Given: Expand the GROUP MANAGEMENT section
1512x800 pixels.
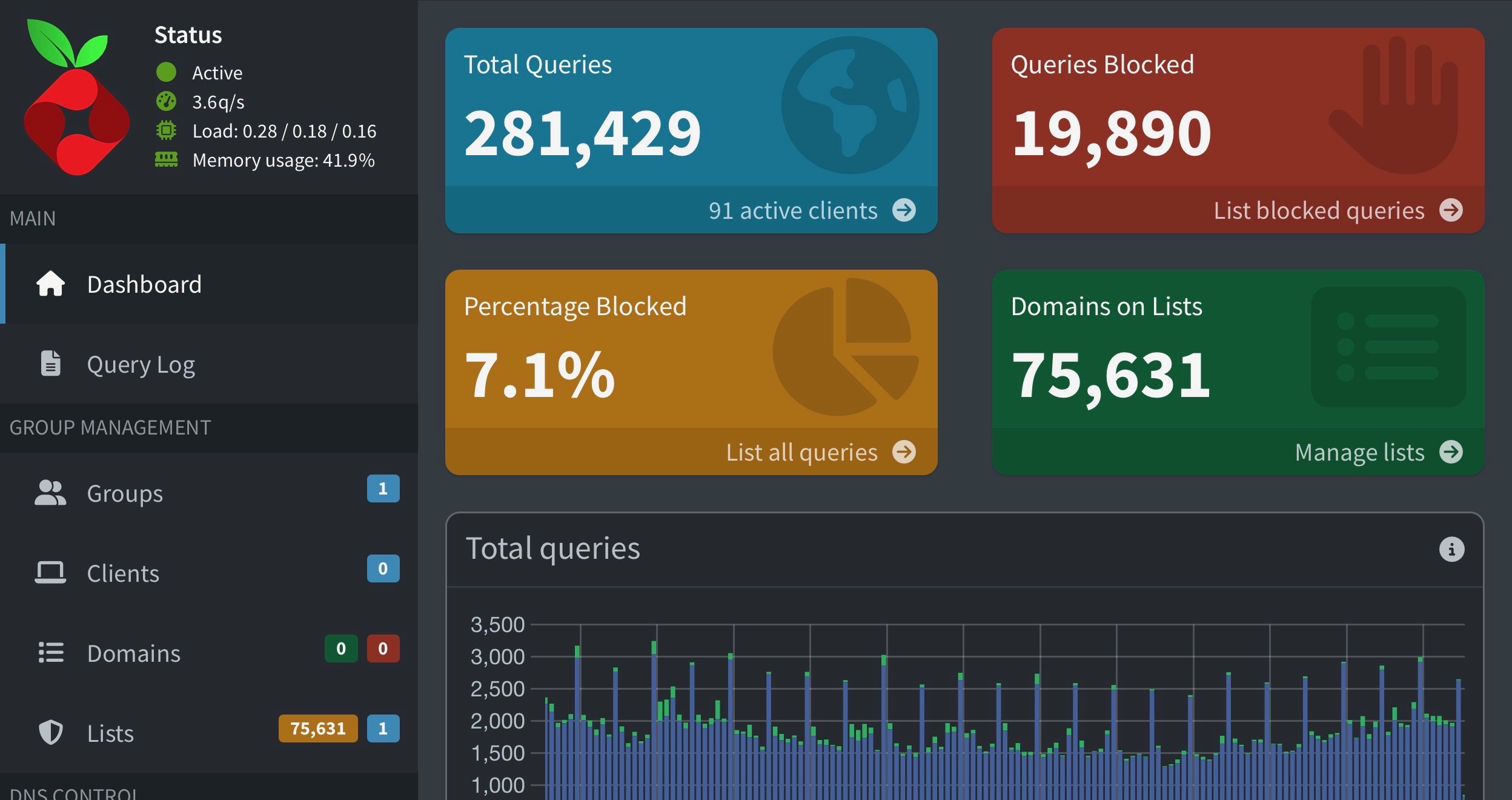Looking at the screenshot, I should [109, 427].
